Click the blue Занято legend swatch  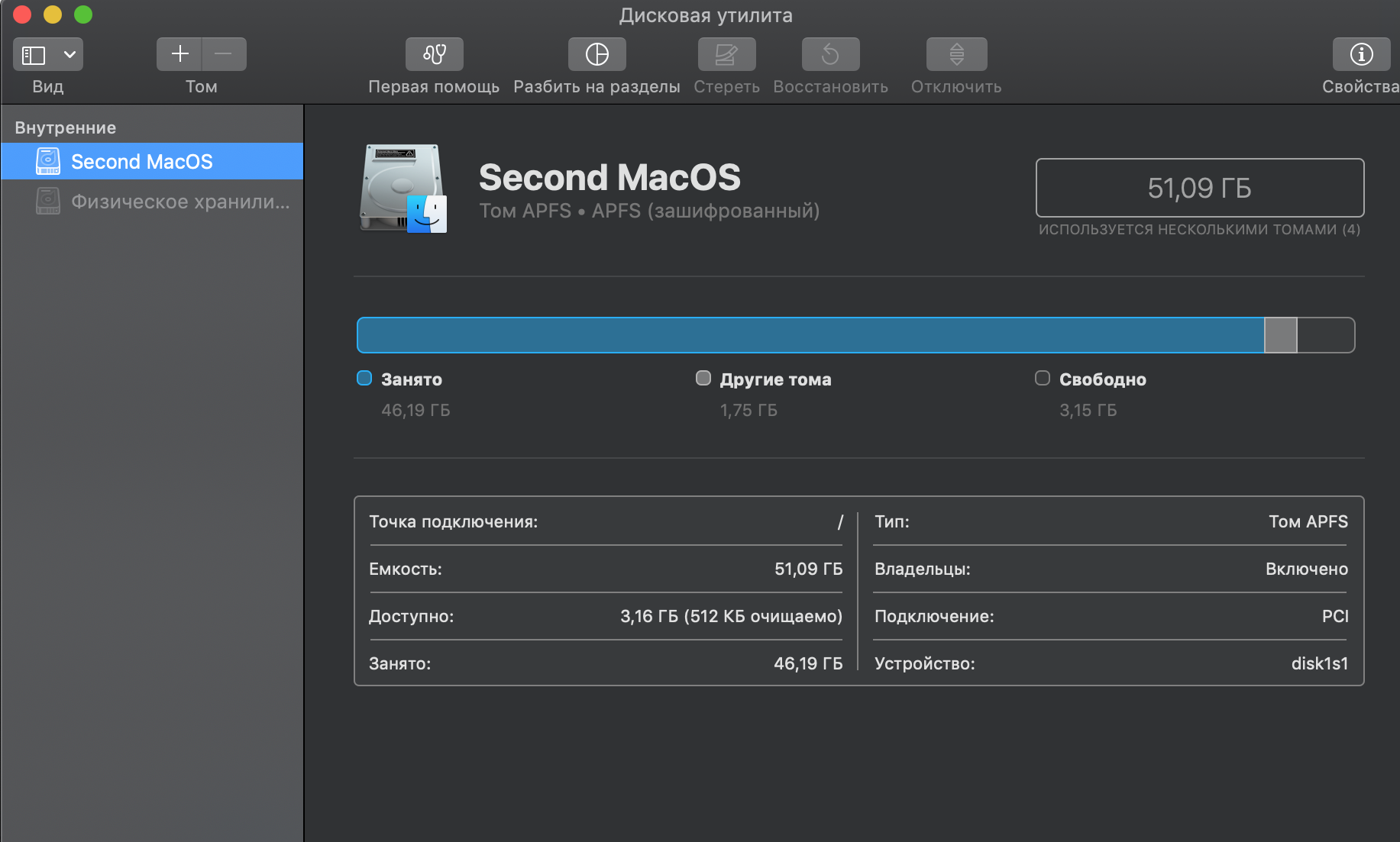pyautogui.click(x=364, y=379)
